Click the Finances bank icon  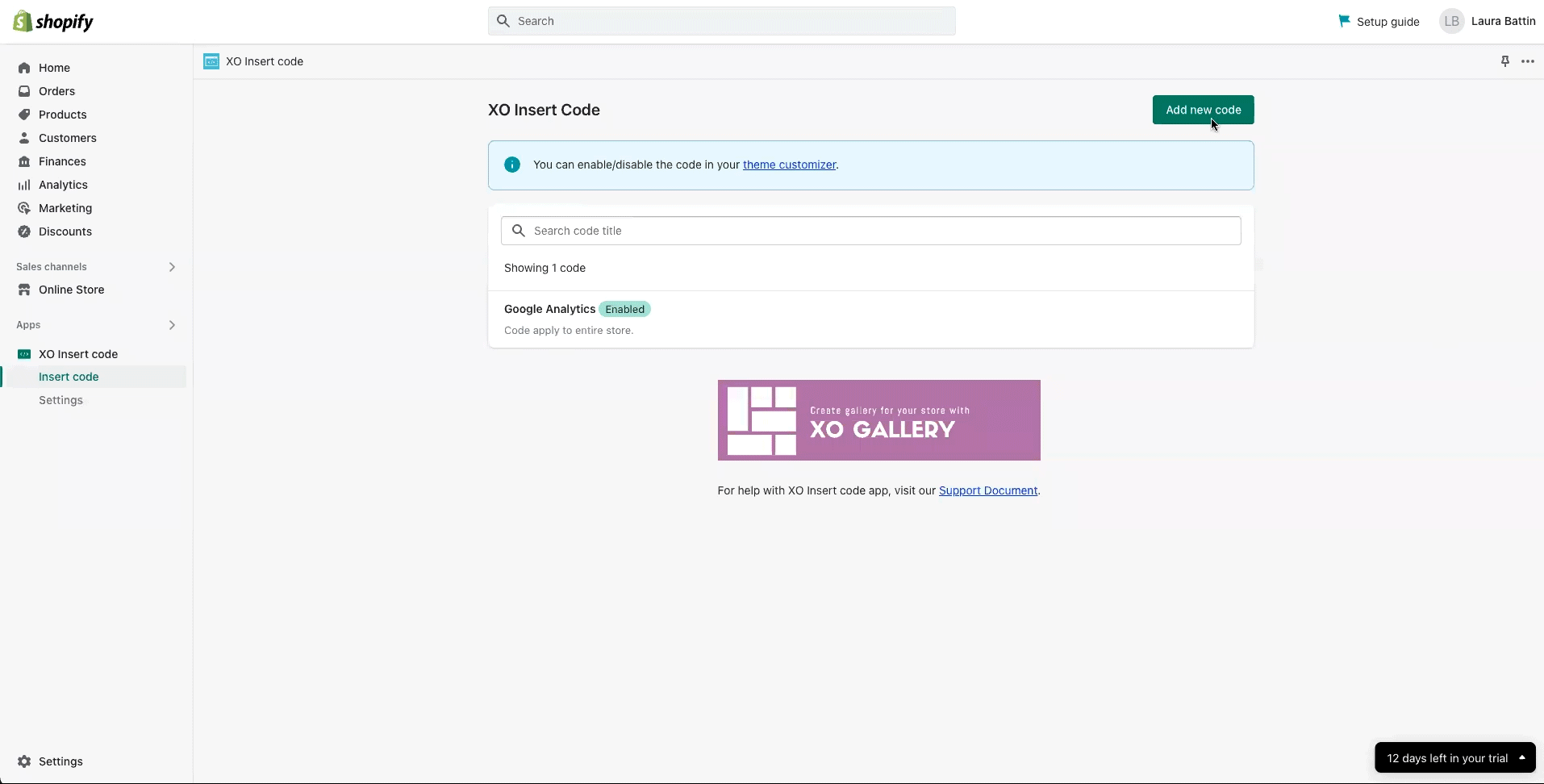pyautogui.click(x=24, y=161)
